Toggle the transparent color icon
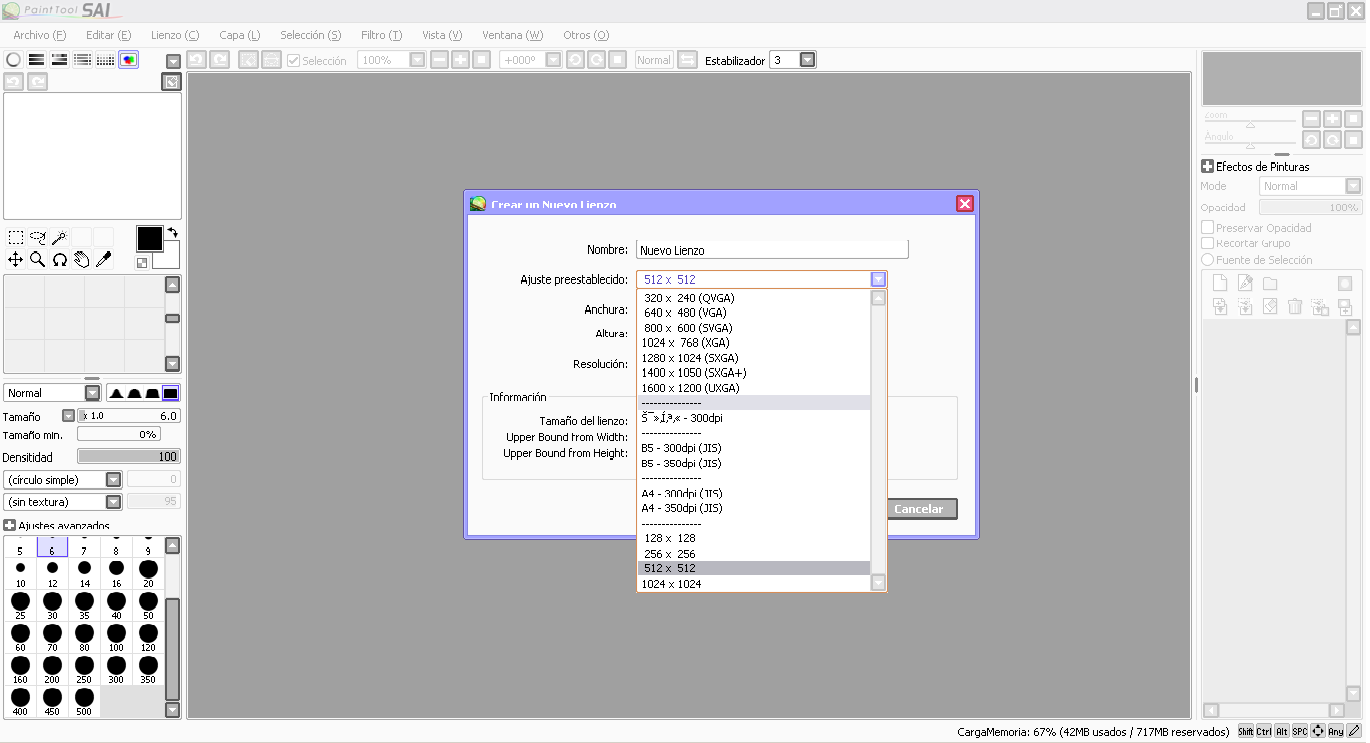The height and width of the screenshot is (743, 1370). [x=142, y=263]
